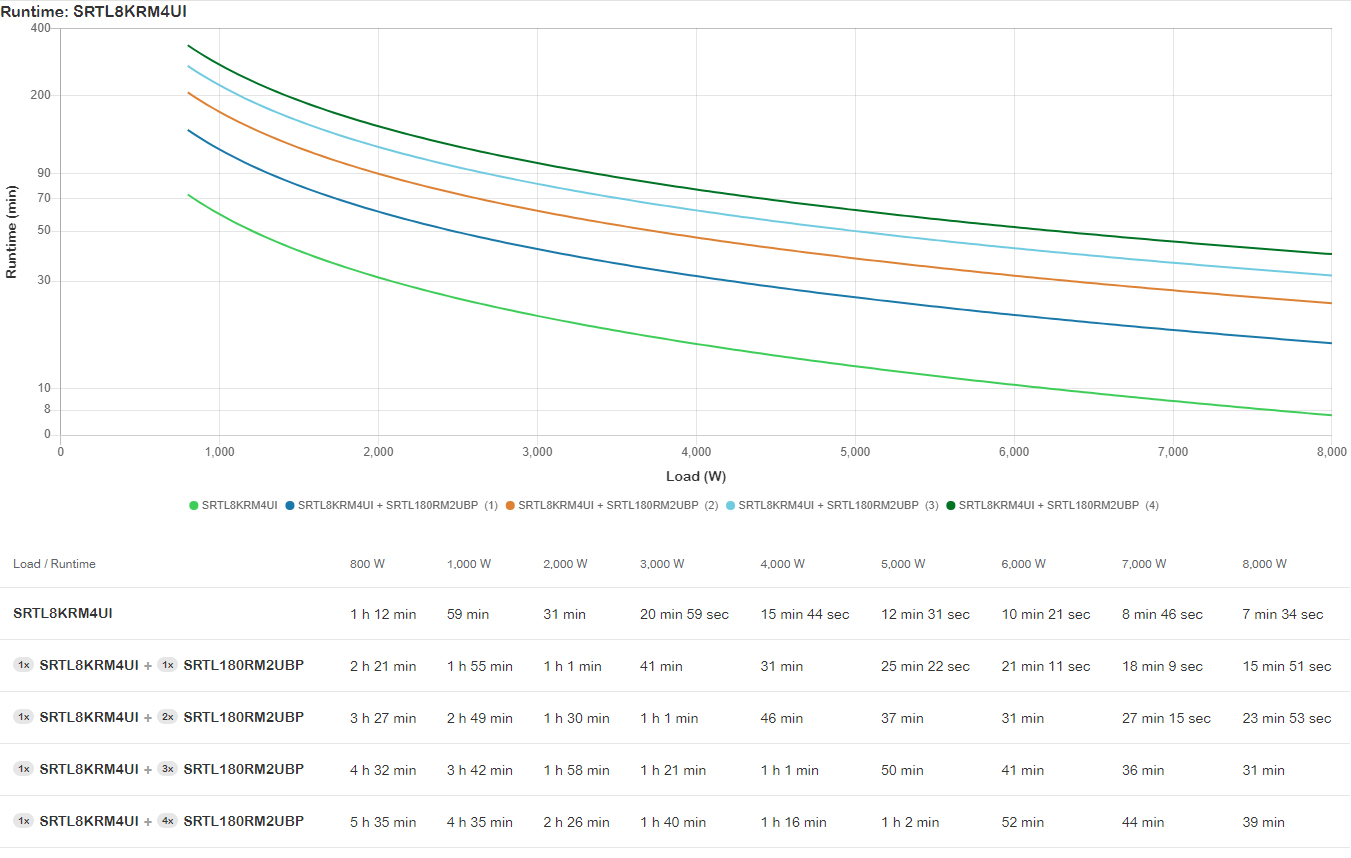Click the 3,000 W column header

coord(662,564)
